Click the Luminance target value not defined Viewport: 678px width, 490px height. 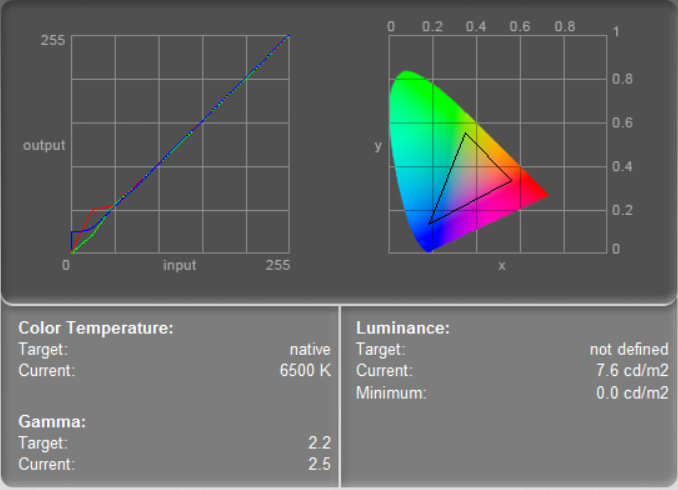click(628, 349)
